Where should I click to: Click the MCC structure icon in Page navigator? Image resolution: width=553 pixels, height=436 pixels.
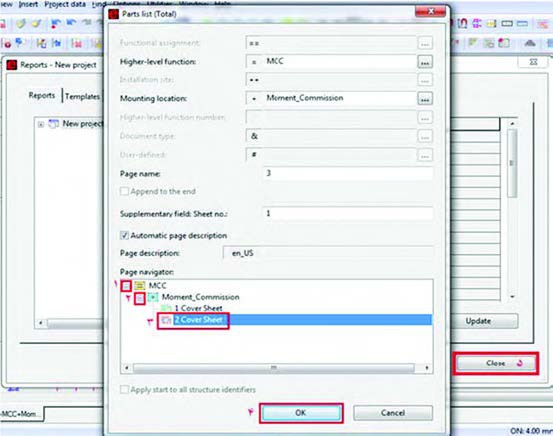tap(140, 285)
